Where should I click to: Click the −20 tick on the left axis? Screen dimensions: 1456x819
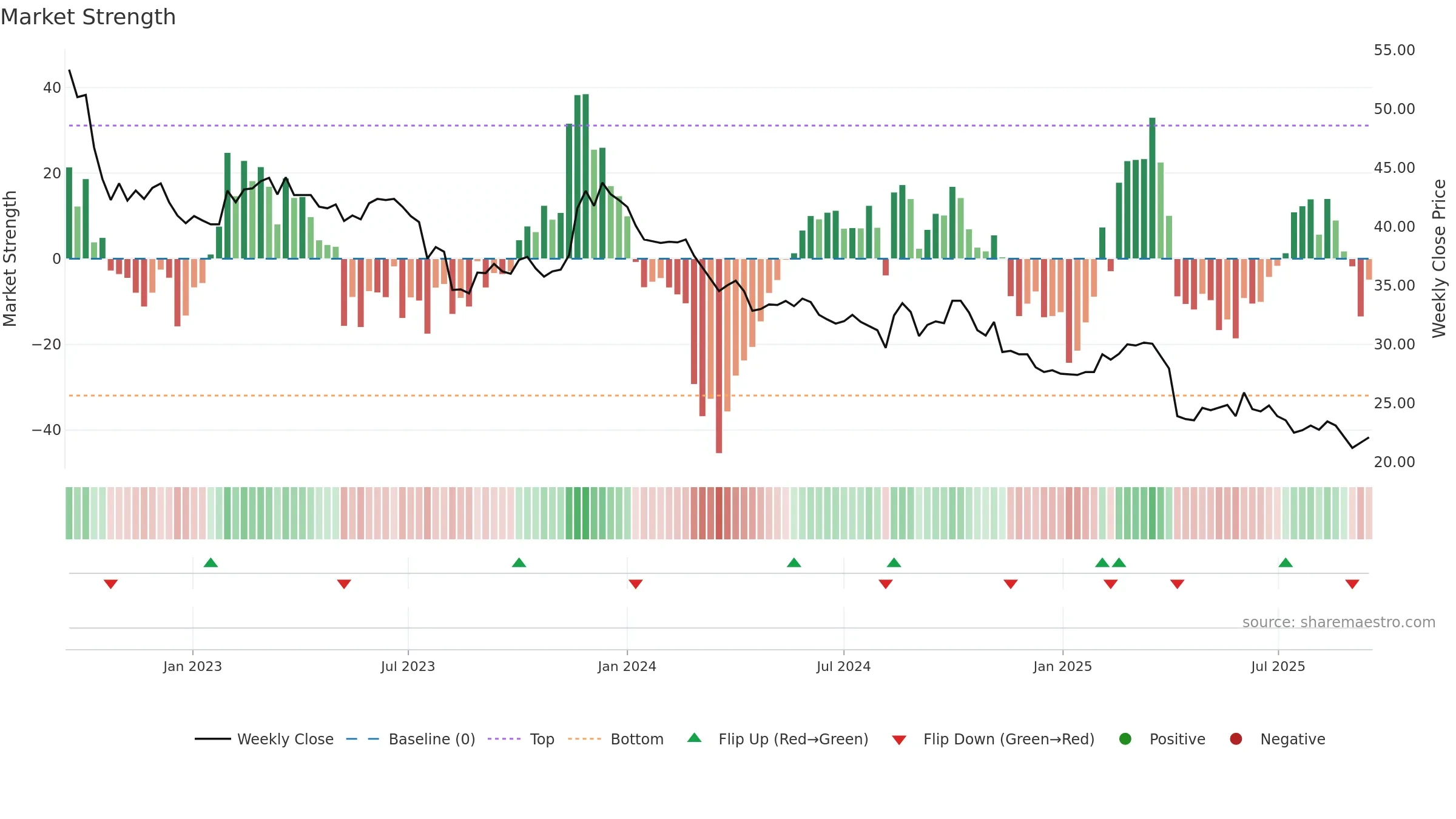pos(47,345)
